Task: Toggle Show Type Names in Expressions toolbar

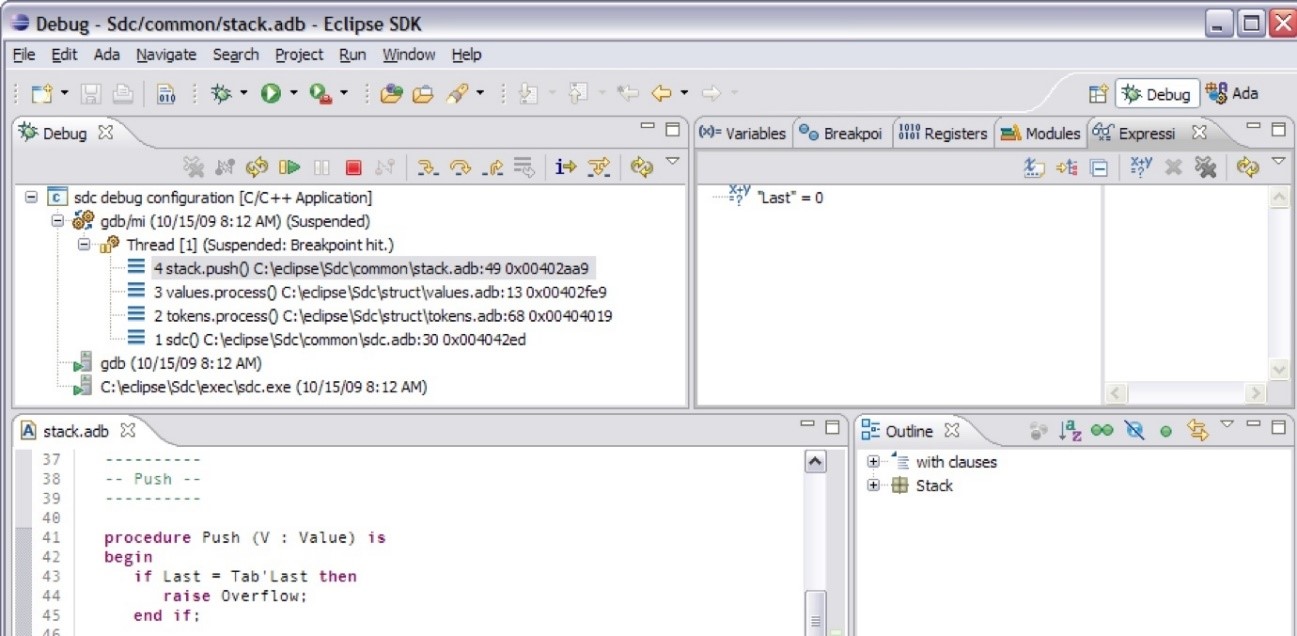Action: (1034, 168)
